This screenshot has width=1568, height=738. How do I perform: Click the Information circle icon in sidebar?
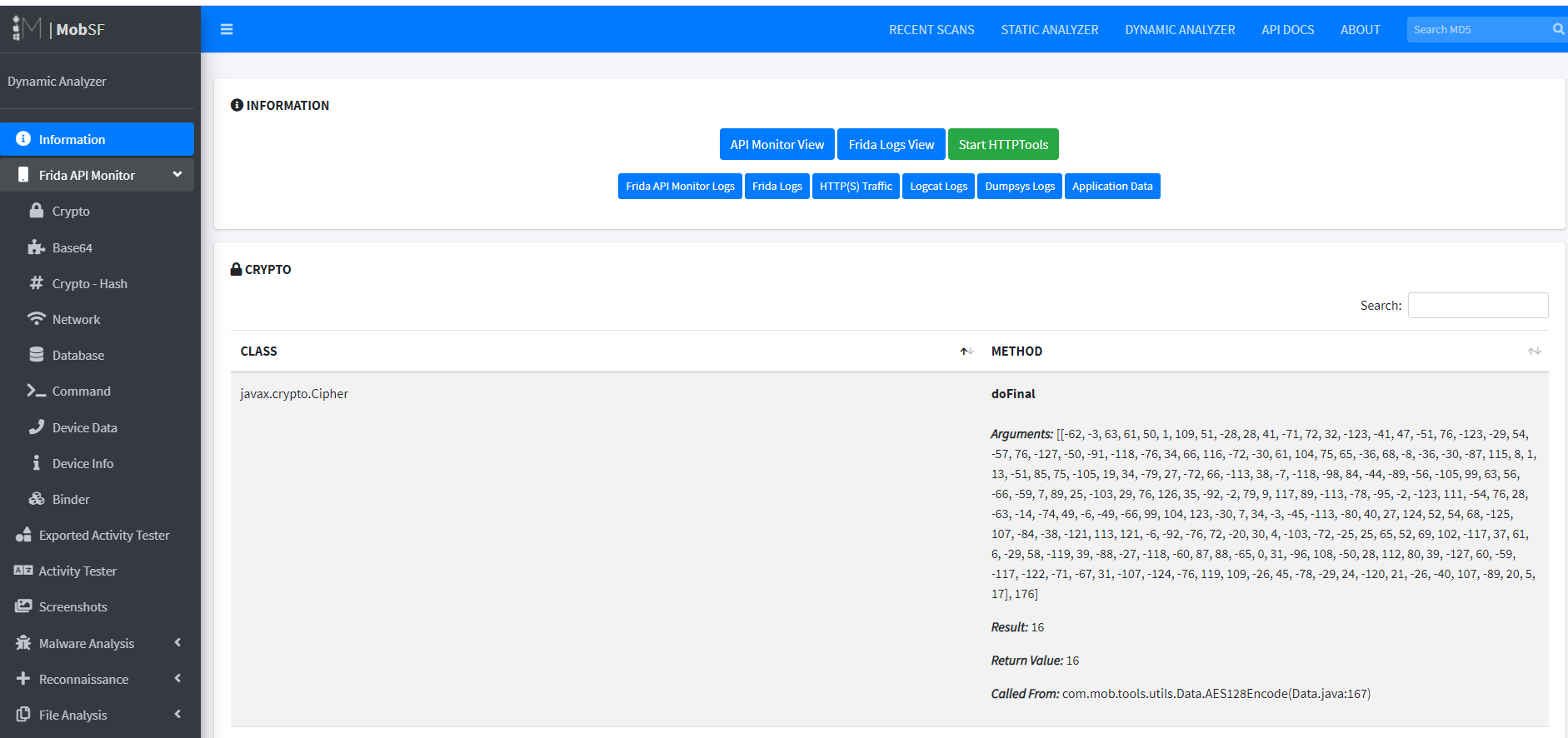[23, 139]
